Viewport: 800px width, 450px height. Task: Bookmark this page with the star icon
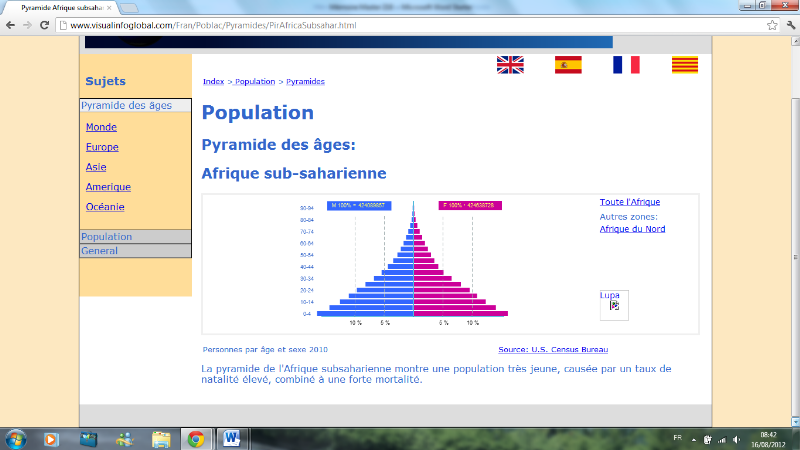click(x=772, y=25)
